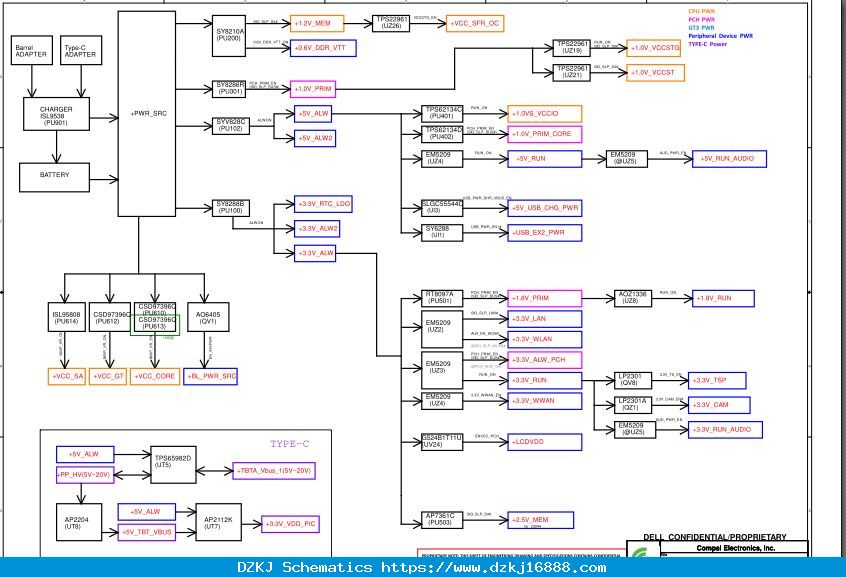Select the ISL95808 (PU614) block

pyautogui.click(x=66, y=317)
